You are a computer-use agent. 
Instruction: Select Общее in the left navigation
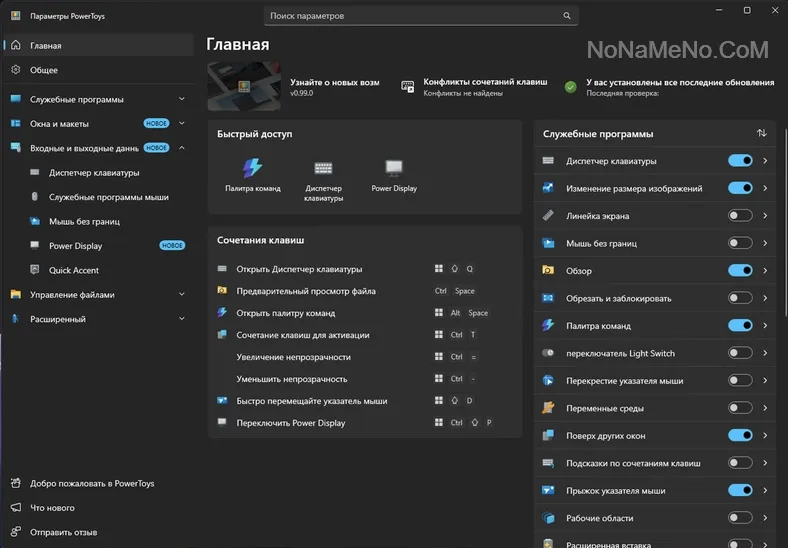tap(44, 70)
